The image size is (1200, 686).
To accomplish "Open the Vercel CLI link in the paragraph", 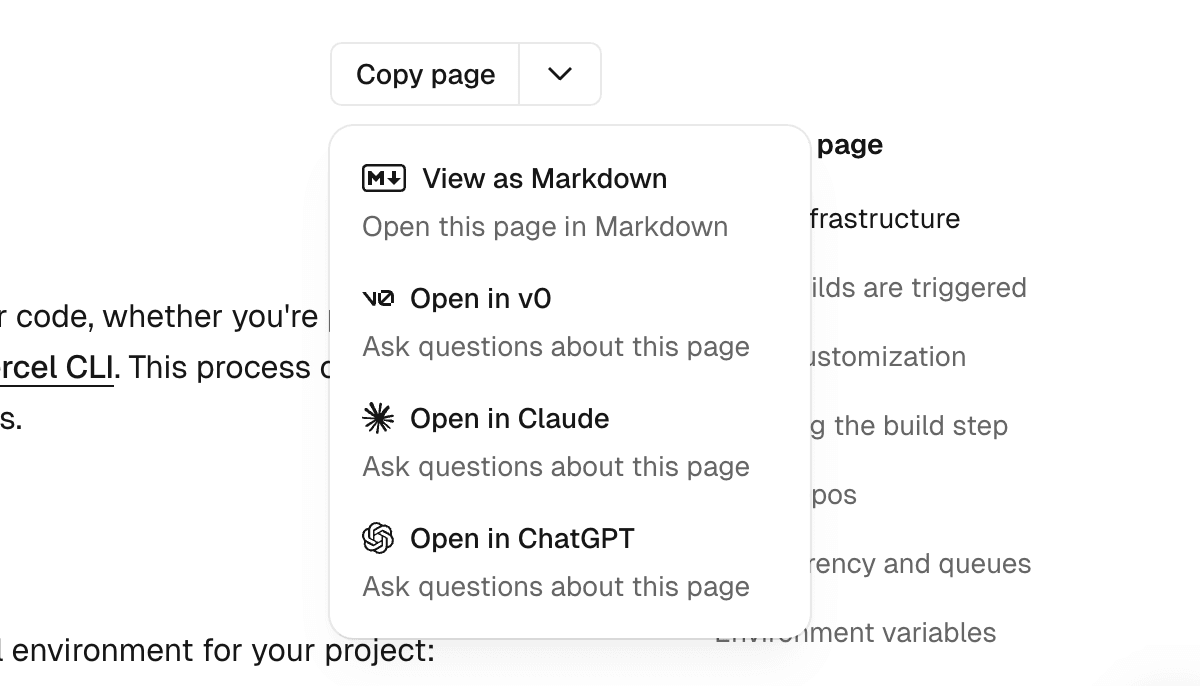I will (x=56, y=368).
